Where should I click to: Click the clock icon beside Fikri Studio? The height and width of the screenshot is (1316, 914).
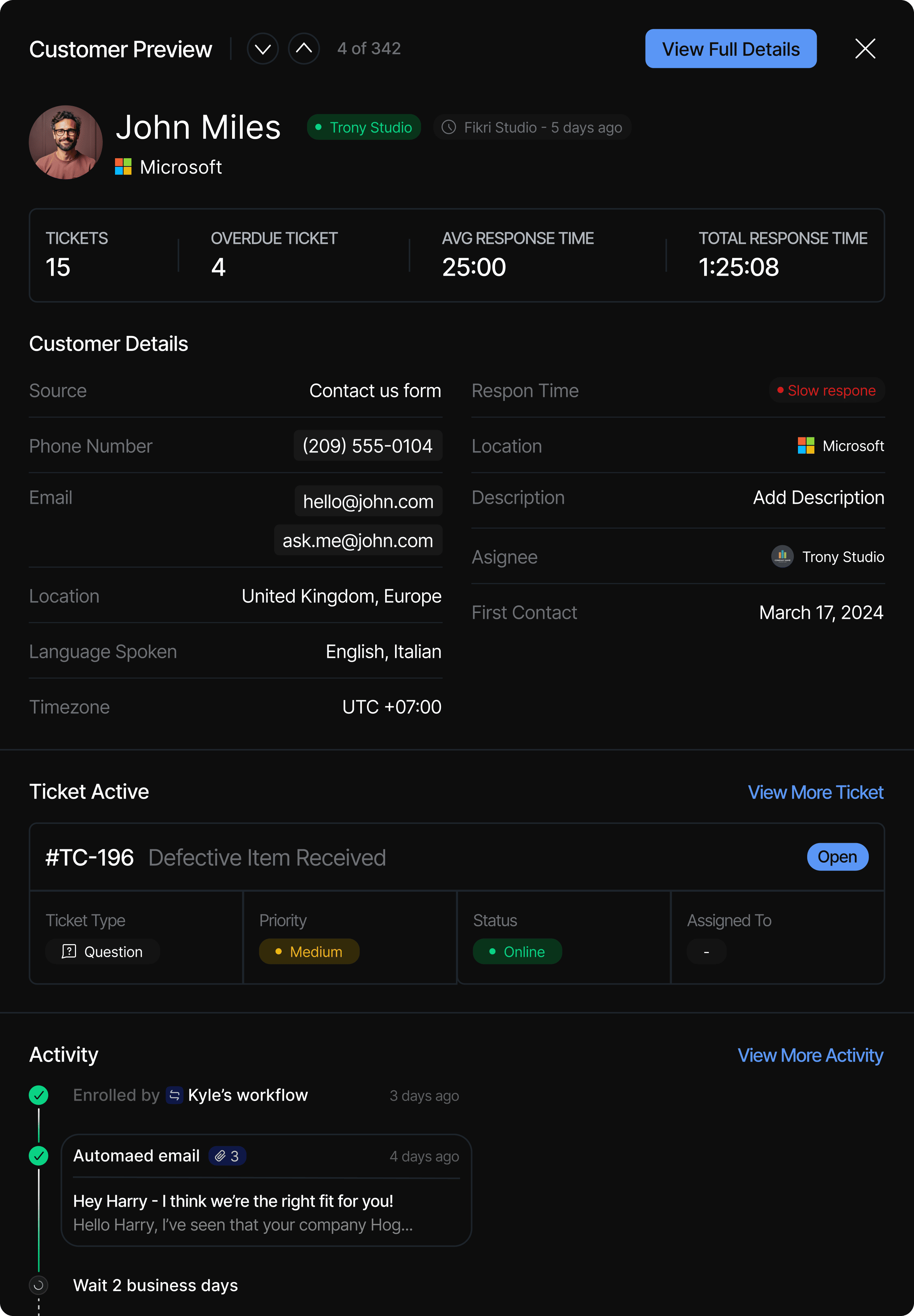(x=449, y=127)
